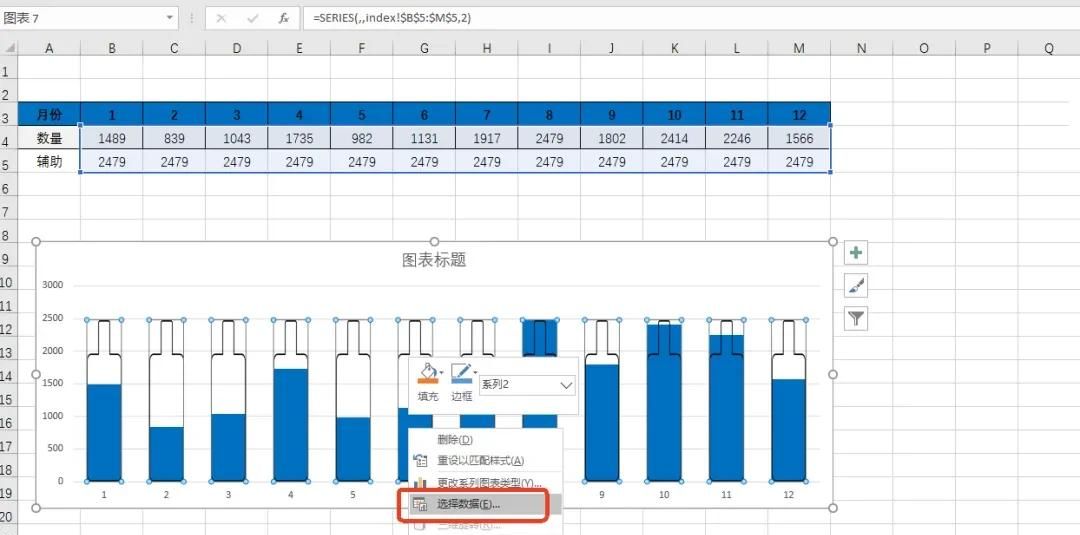Click cell containing 1802
Viewport: 1080px width, 535px height.
point(612,138)
